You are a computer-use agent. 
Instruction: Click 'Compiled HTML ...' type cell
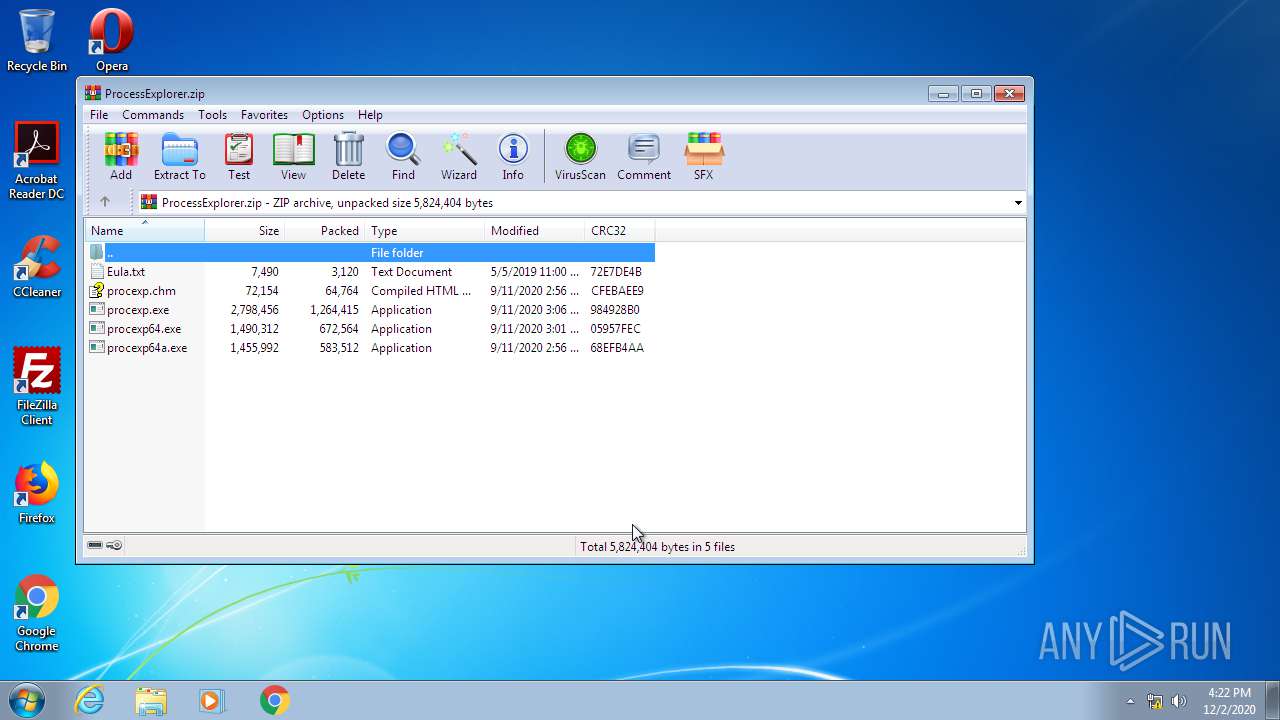coord(421,291)
